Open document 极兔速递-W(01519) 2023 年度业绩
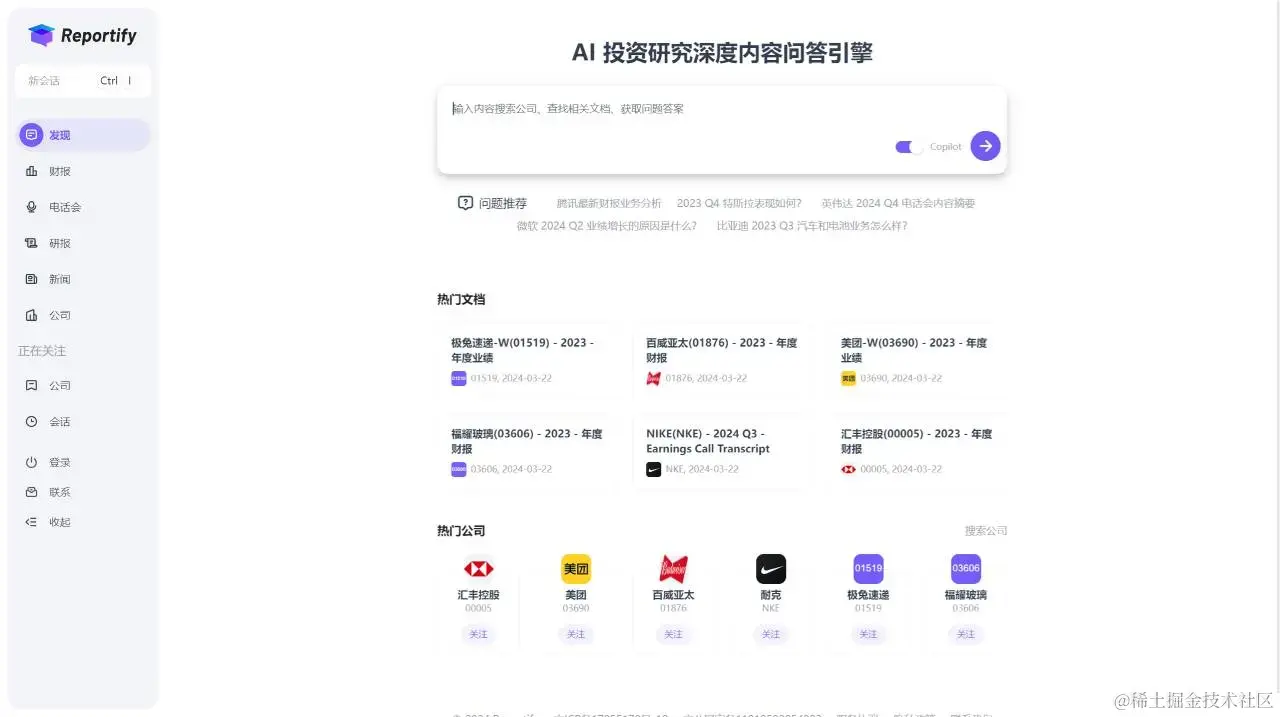This screenshot has height=717, width=1280. 526,359
